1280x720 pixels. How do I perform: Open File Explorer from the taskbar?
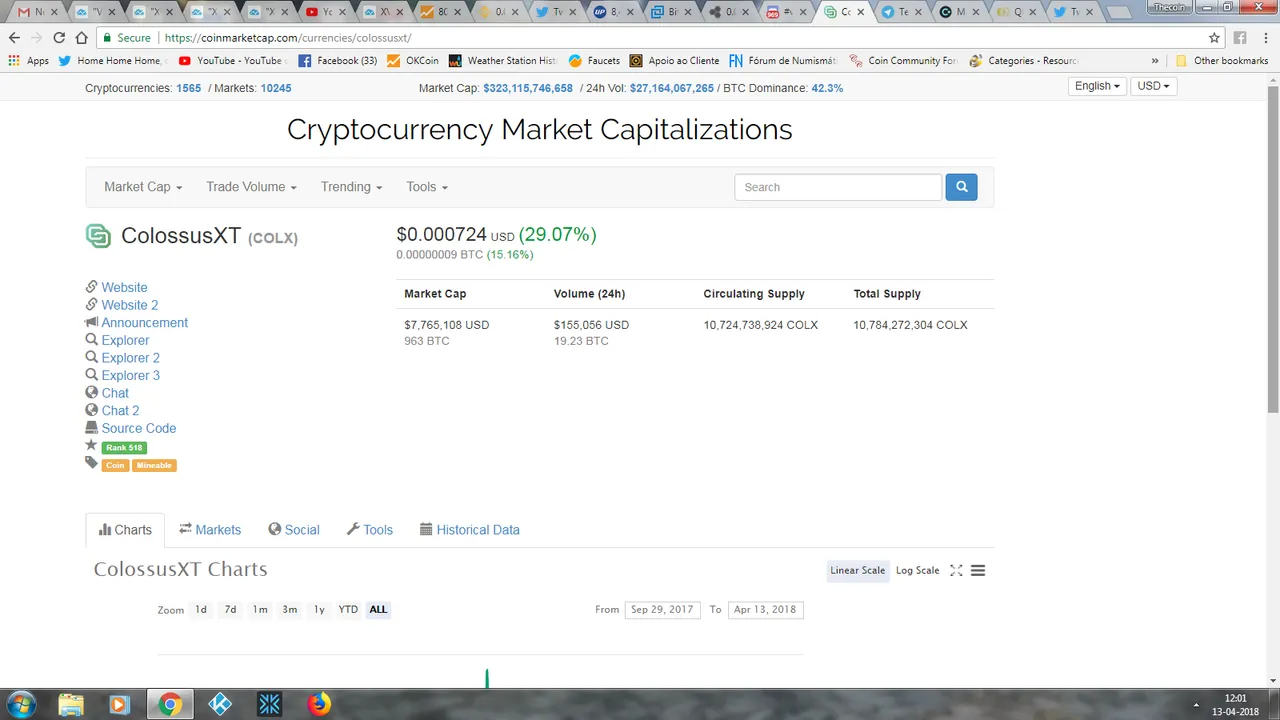point(71,705)
